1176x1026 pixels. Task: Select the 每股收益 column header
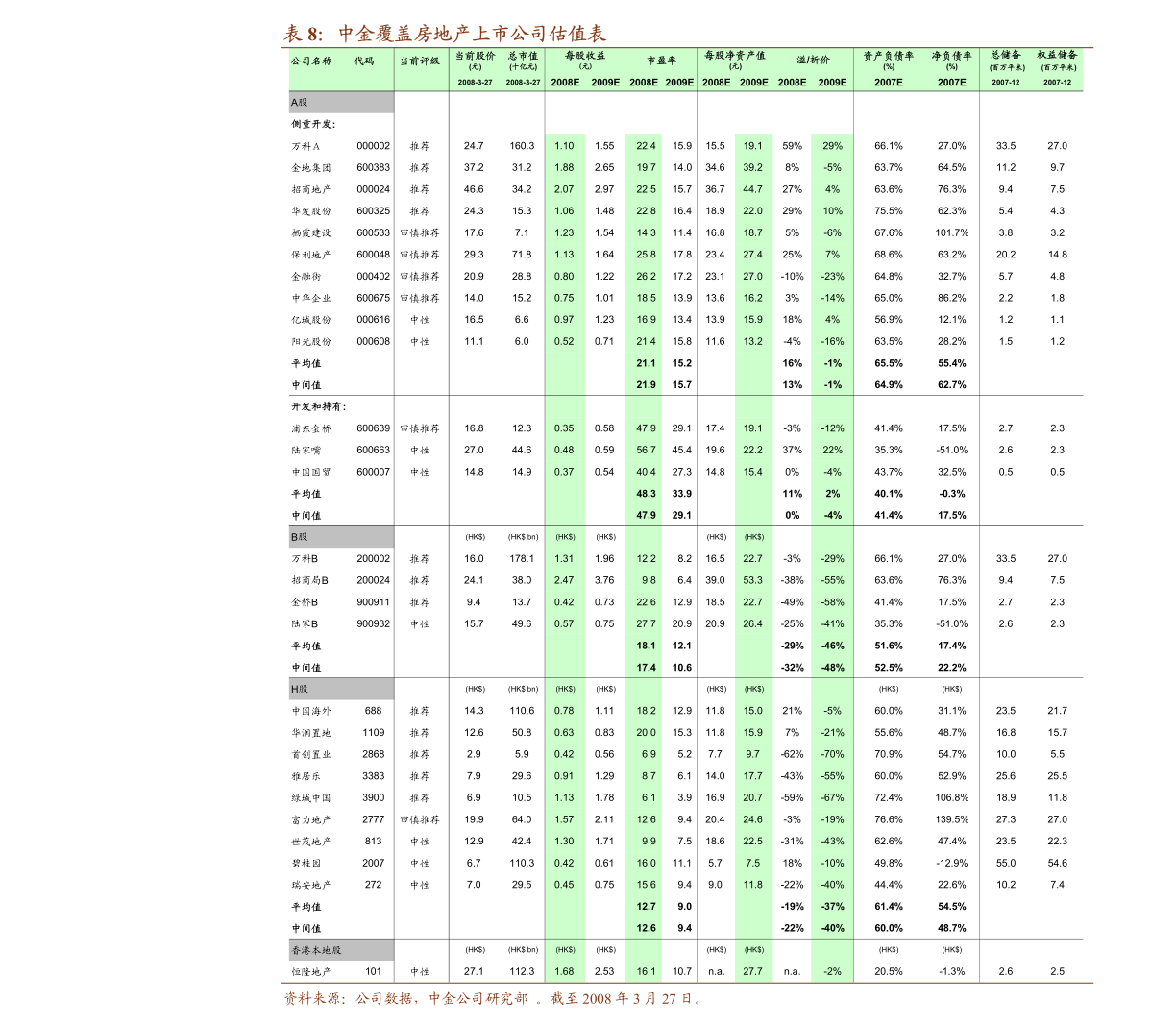[585, 56]
